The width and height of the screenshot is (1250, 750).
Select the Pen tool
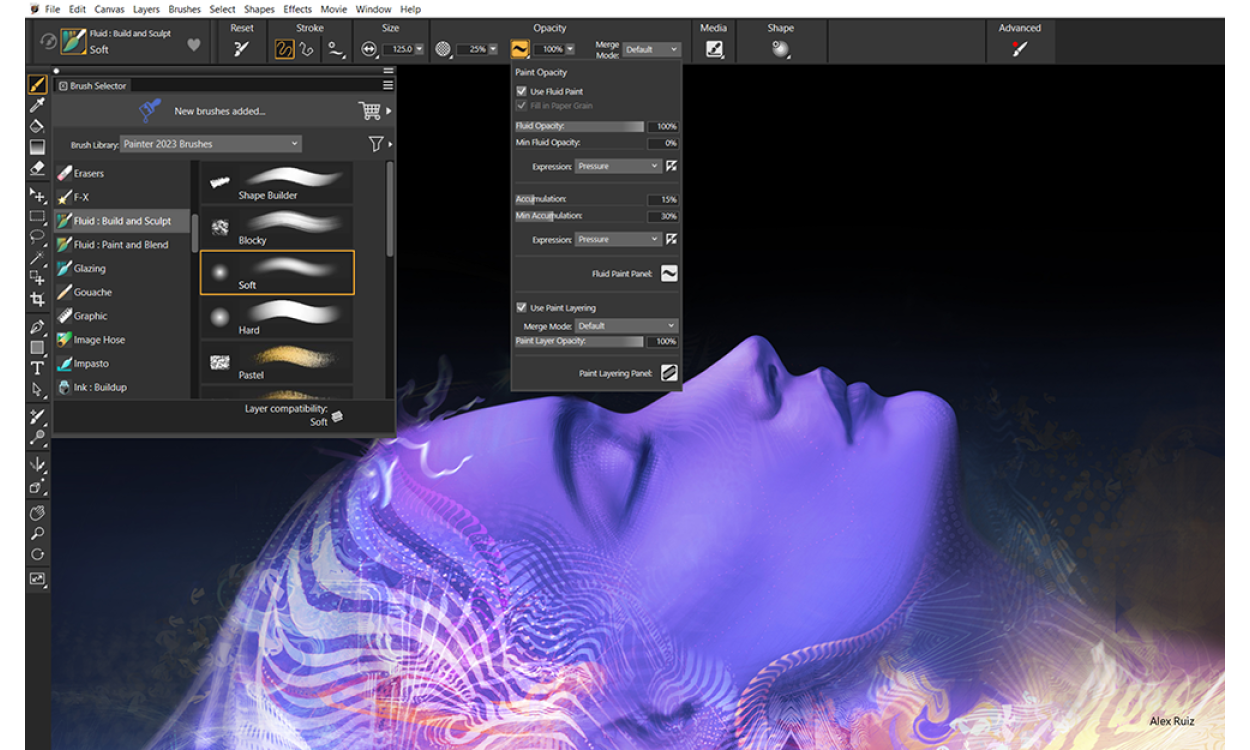coord(37,326)
